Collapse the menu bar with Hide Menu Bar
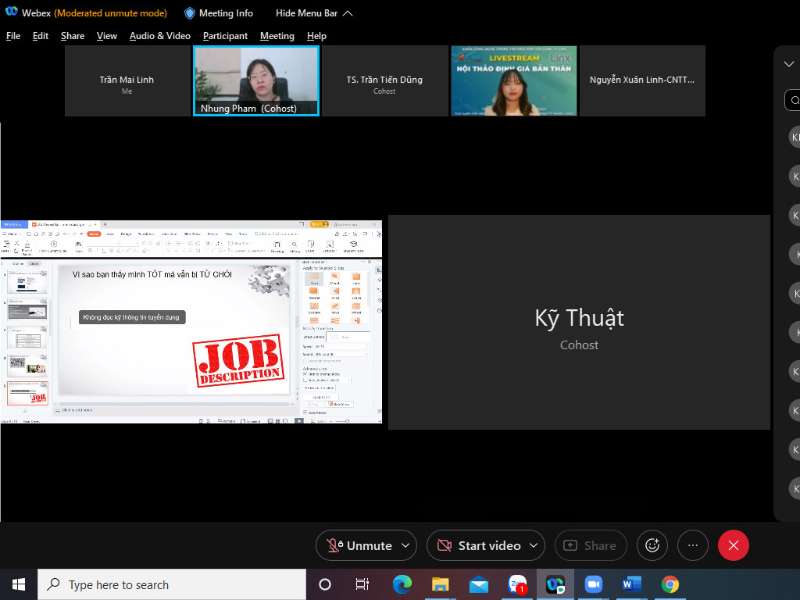Image resolution: width=800 pixels, height=600 pixels. [306, 13]
